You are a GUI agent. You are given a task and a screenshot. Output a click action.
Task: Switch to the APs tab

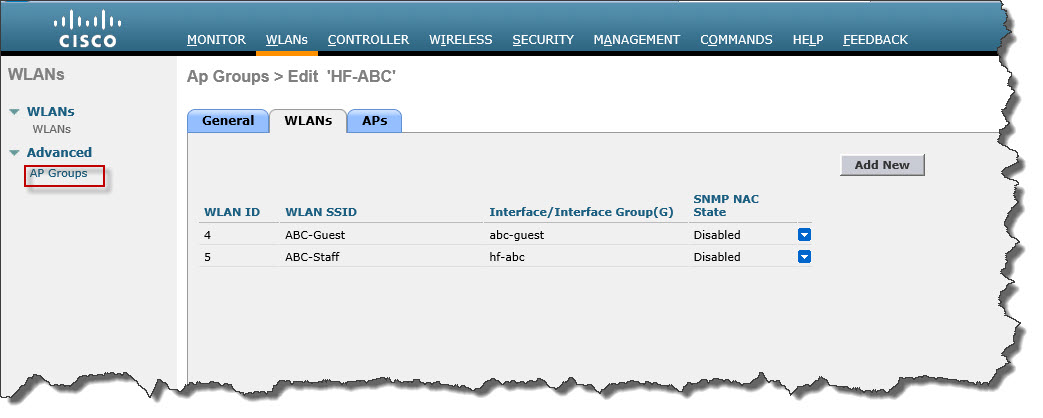click(374, 121)
